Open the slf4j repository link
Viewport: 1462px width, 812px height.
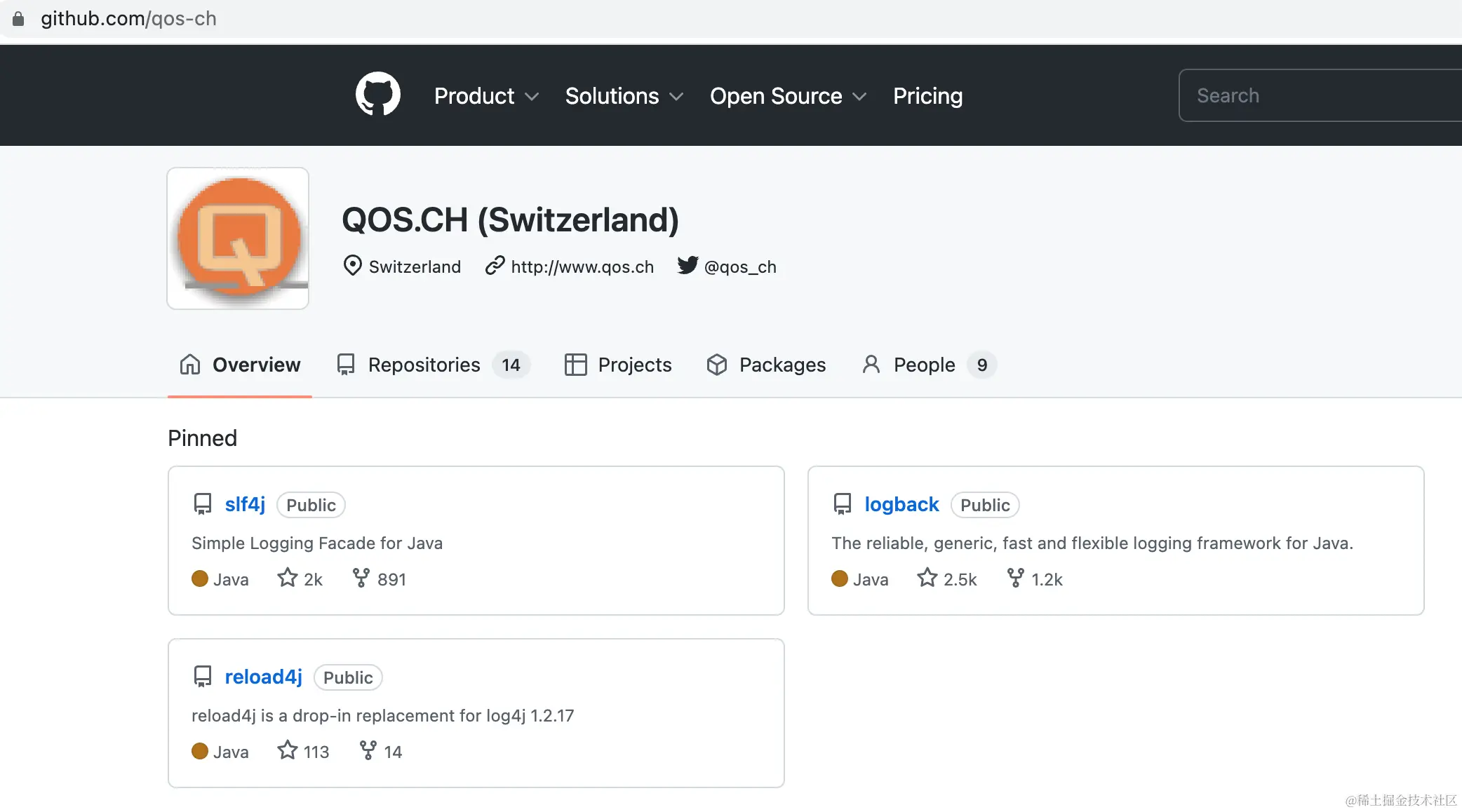(245, 504)
